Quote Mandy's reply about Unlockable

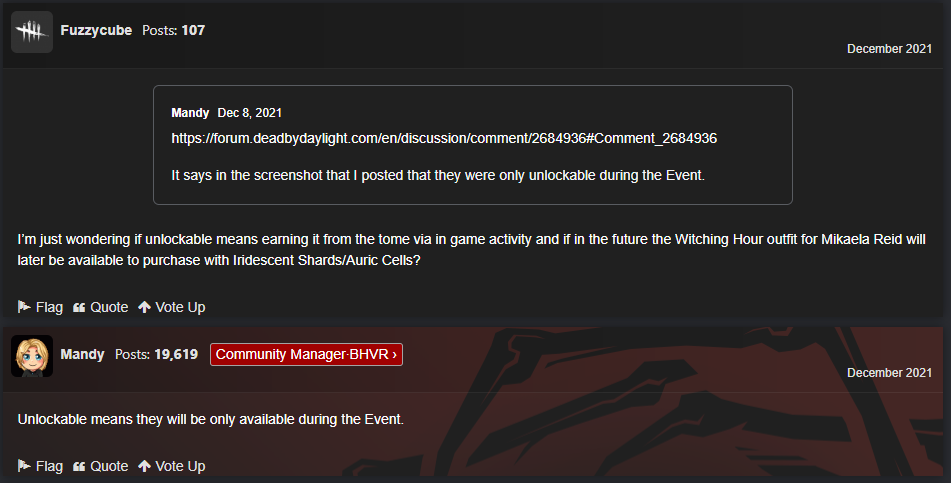pos(101,466)
